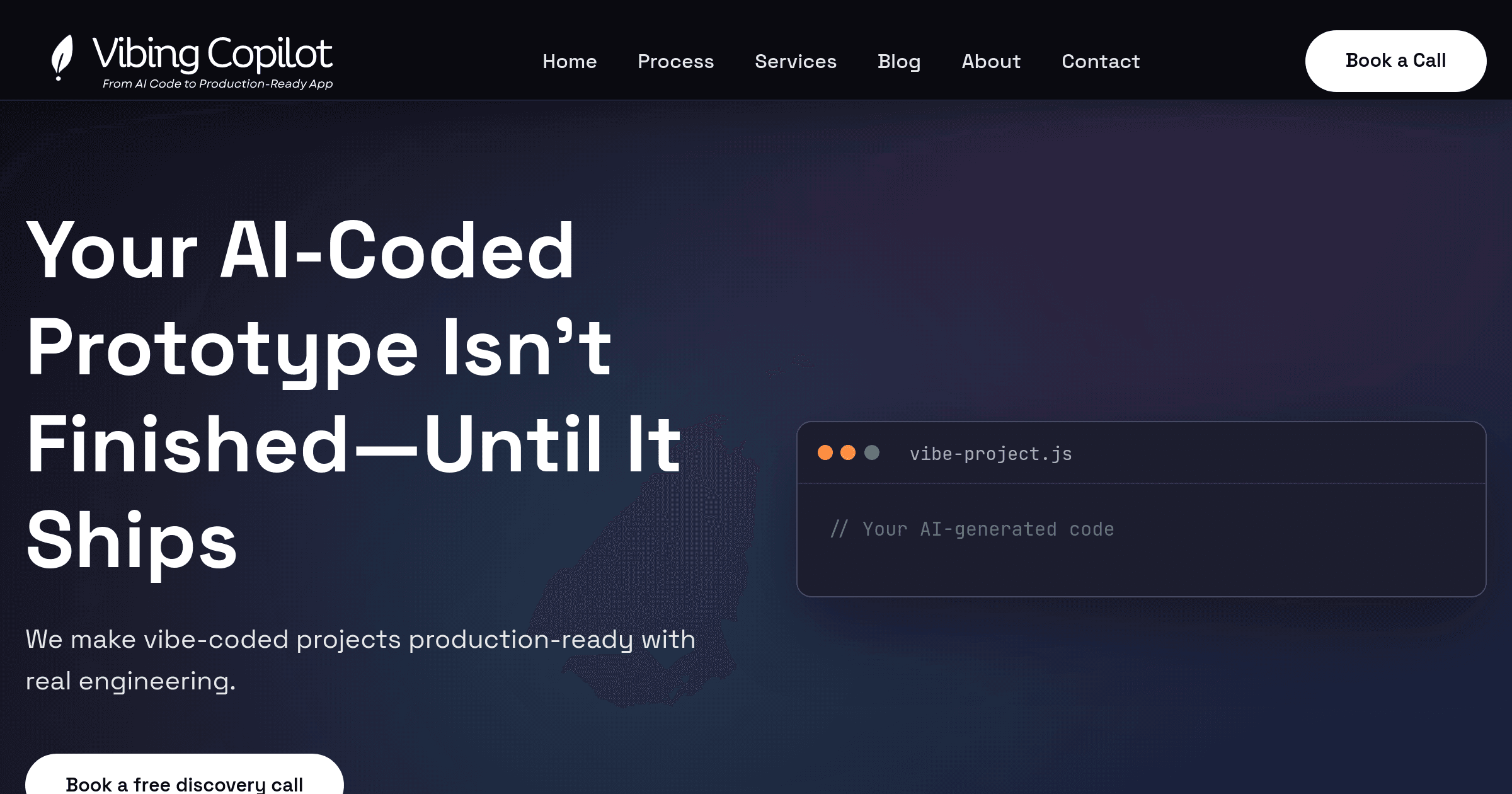Open the Contact nav link

point(1101,61)
